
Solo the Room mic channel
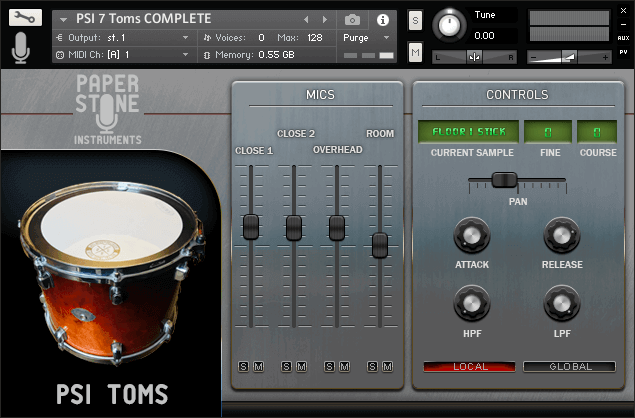tap(372, 367)
